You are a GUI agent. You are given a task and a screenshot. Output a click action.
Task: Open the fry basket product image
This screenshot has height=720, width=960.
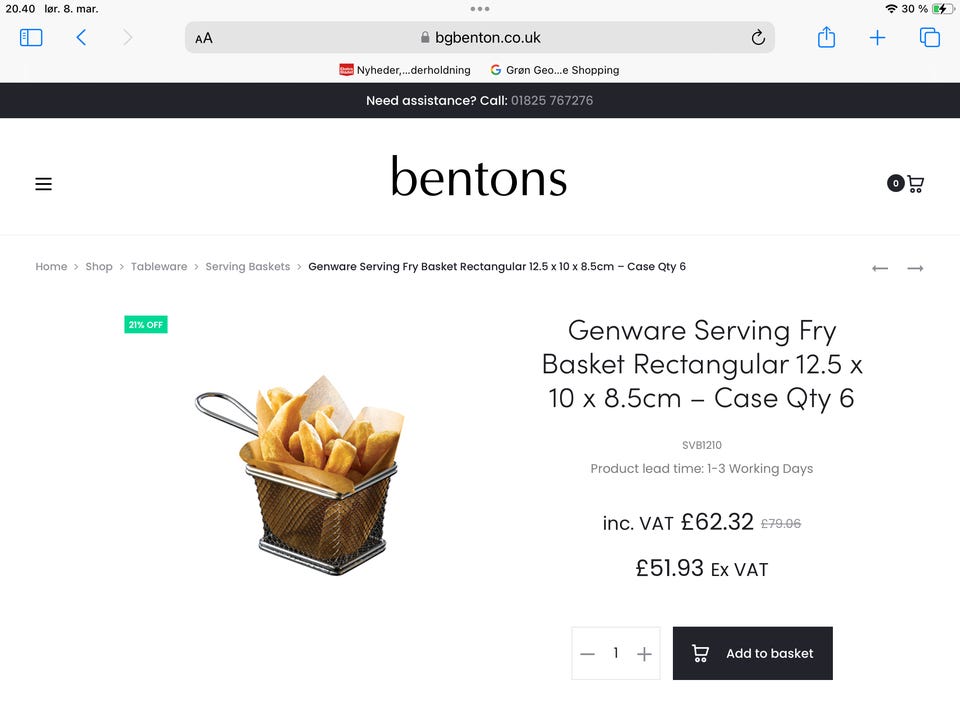(x=300, y=470)
